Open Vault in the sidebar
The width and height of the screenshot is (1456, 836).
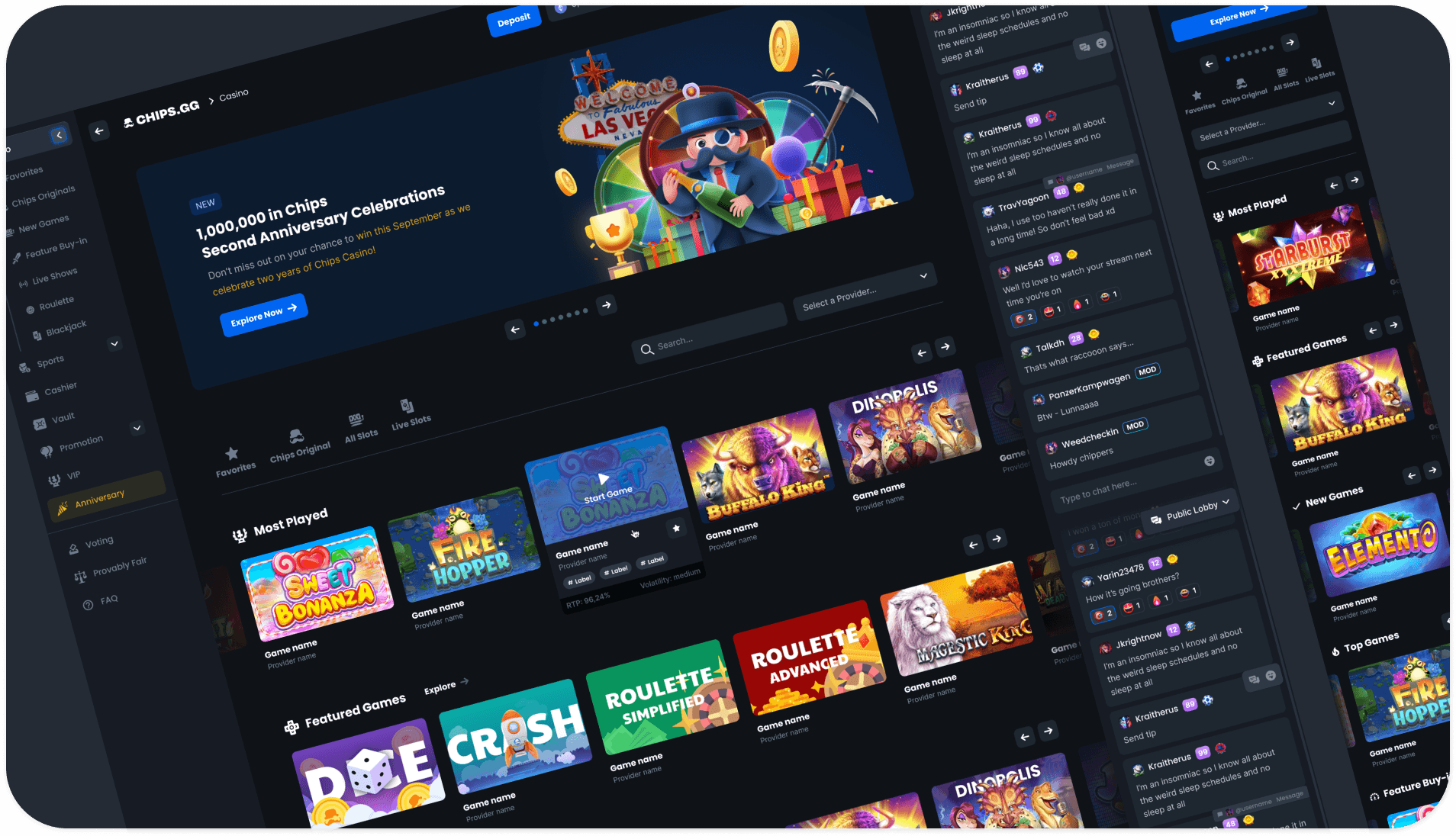(54, 419)
